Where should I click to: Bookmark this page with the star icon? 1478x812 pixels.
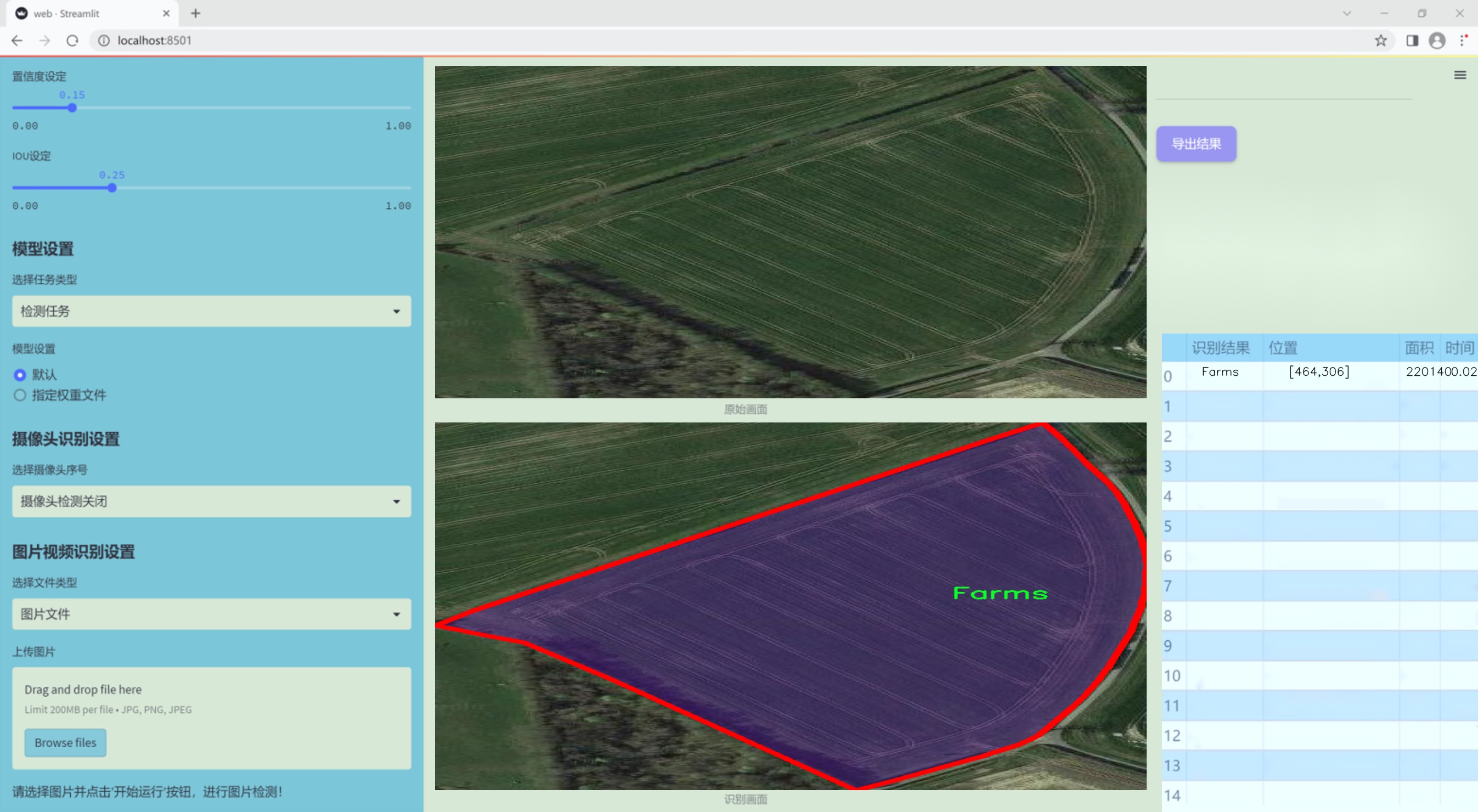tap(1380, 41)
